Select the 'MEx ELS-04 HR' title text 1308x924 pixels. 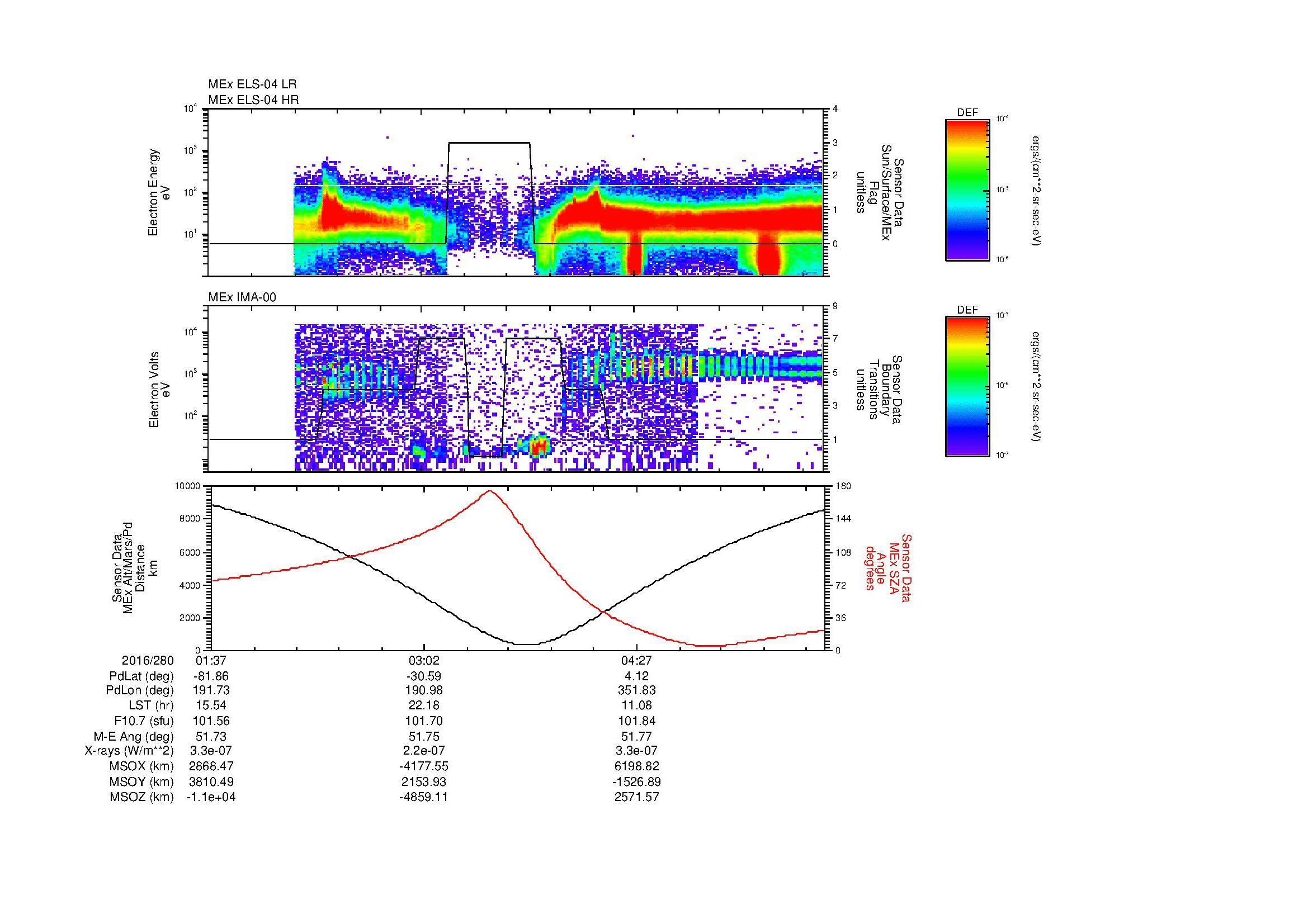tap(253, 99)
